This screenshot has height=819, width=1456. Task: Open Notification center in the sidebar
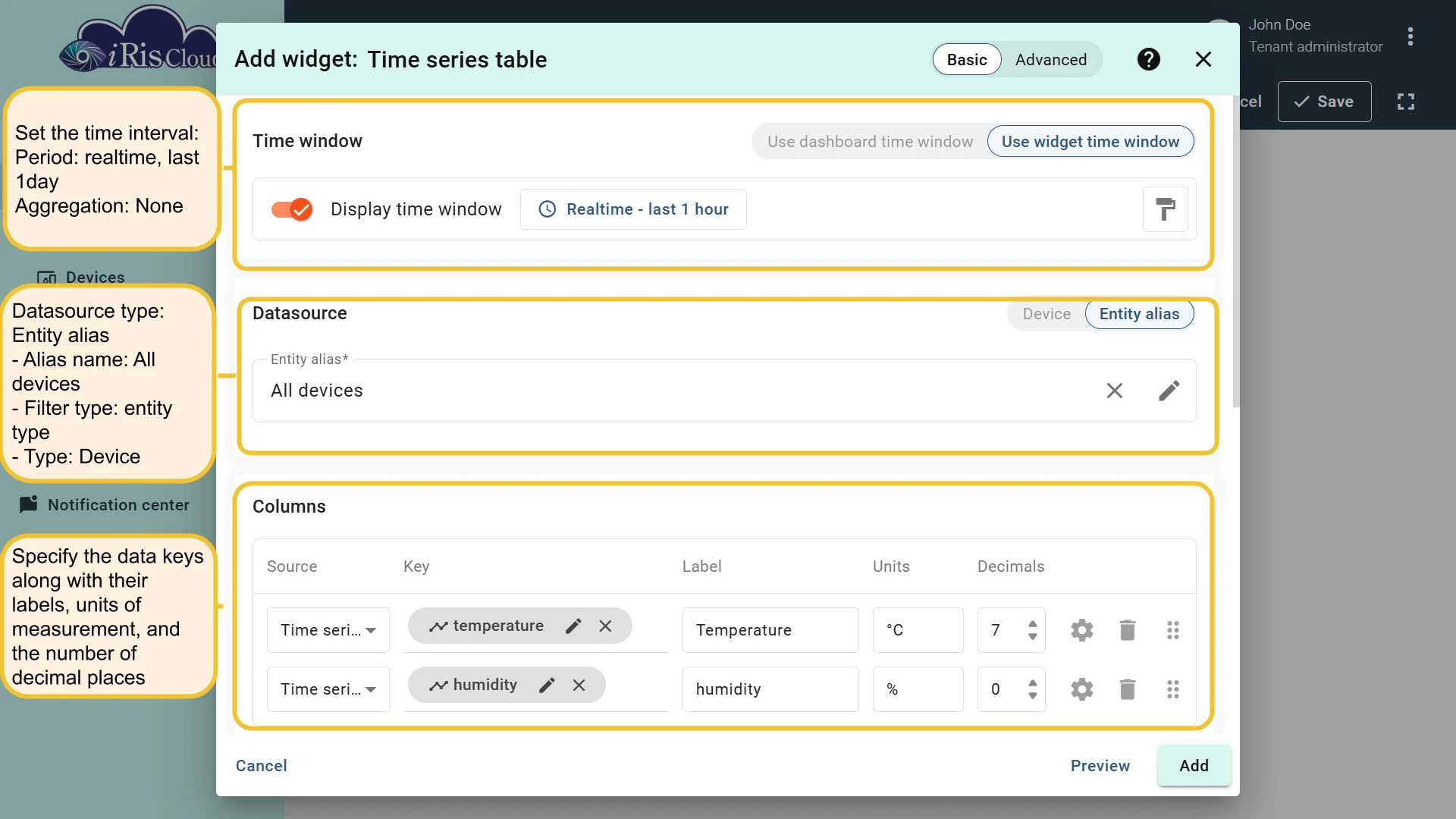click(x=106, y=505)
